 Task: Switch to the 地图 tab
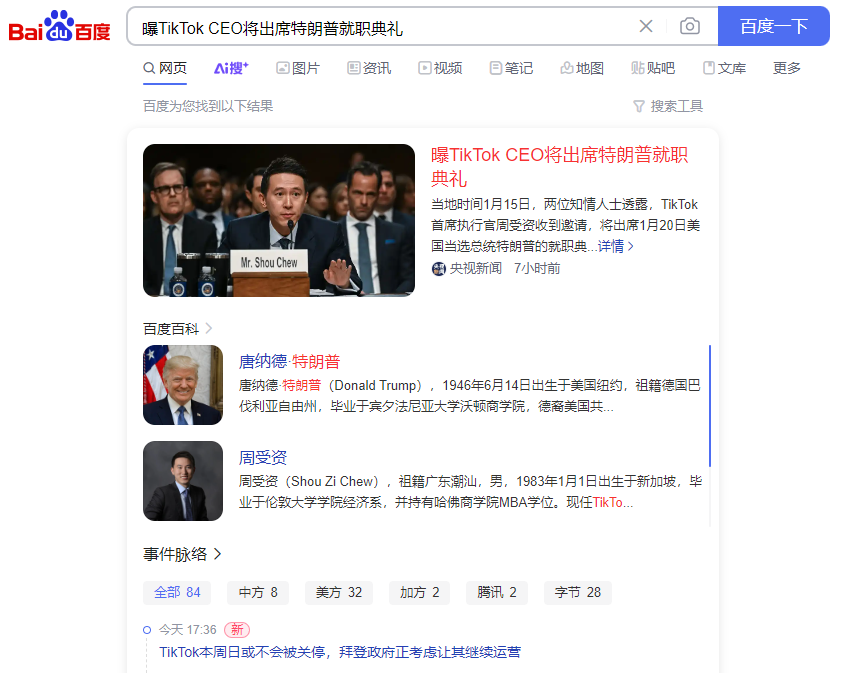[582, 68]
